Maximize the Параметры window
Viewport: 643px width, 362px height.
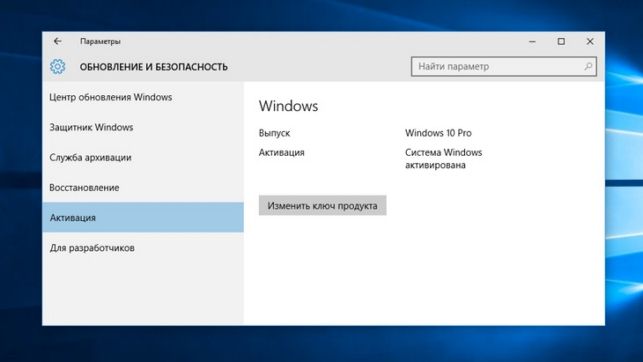tap(561, 41)
